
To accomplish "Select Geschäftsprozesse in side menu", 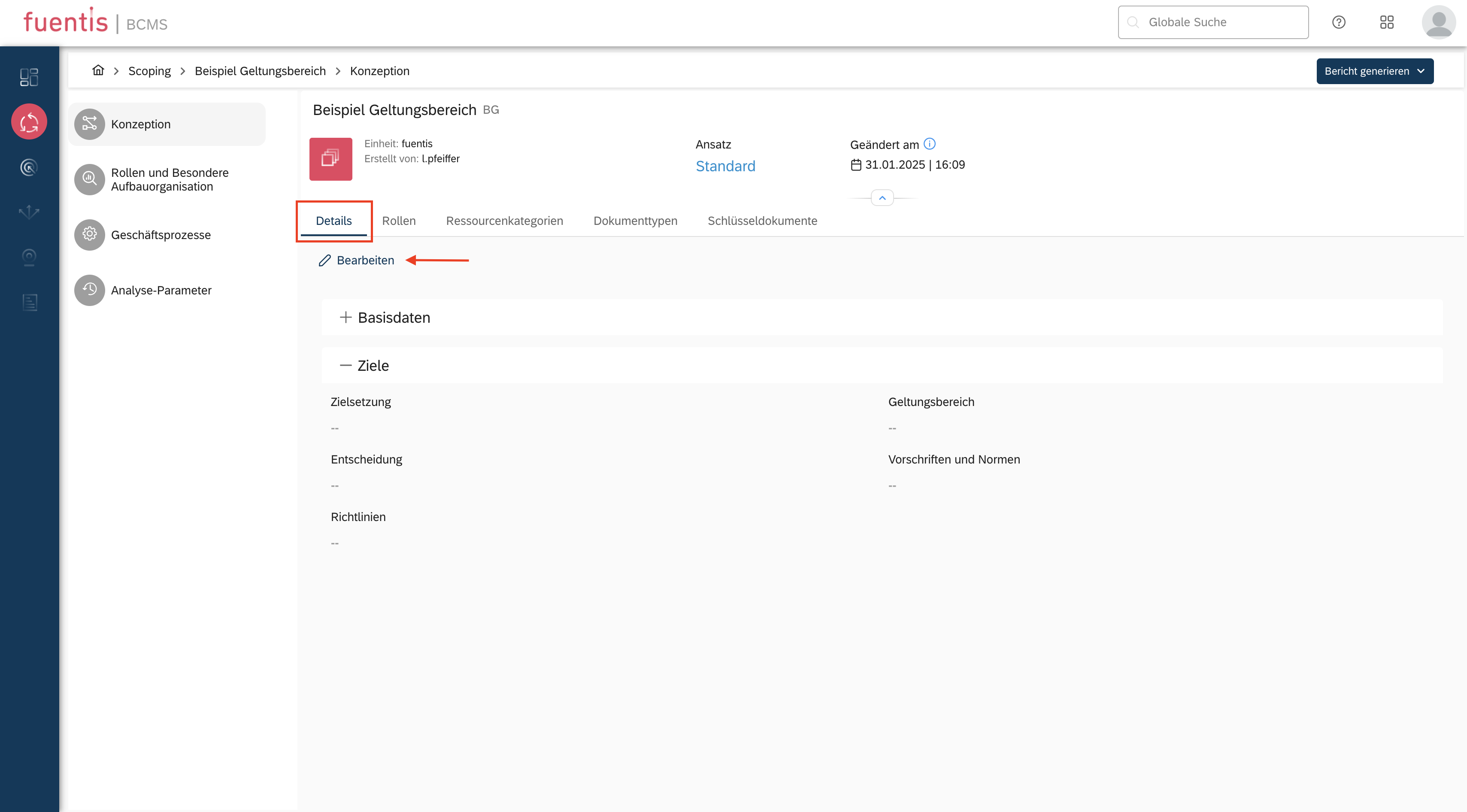I will [x=161, y=235].
